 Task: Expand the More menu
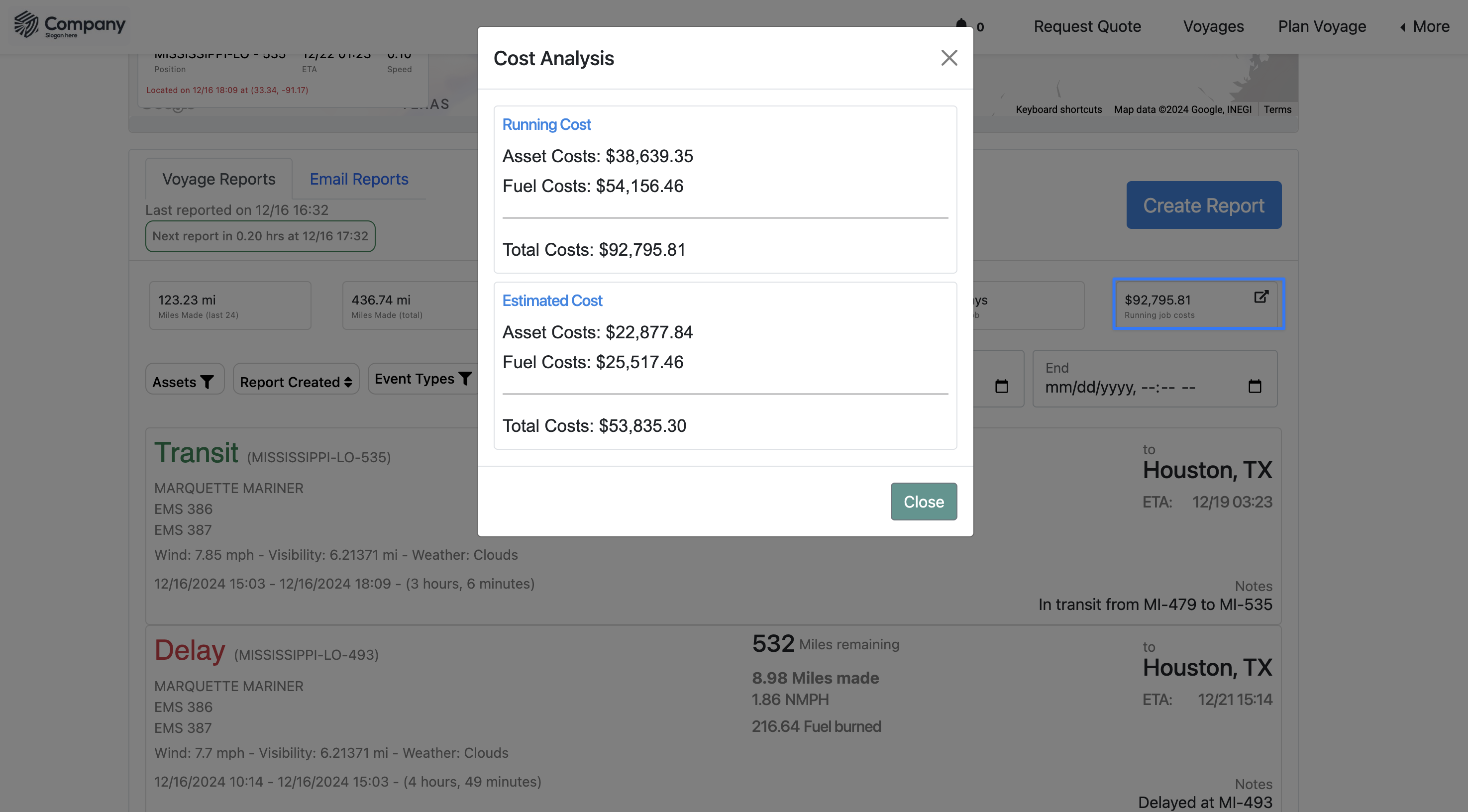pos(1425,26)
